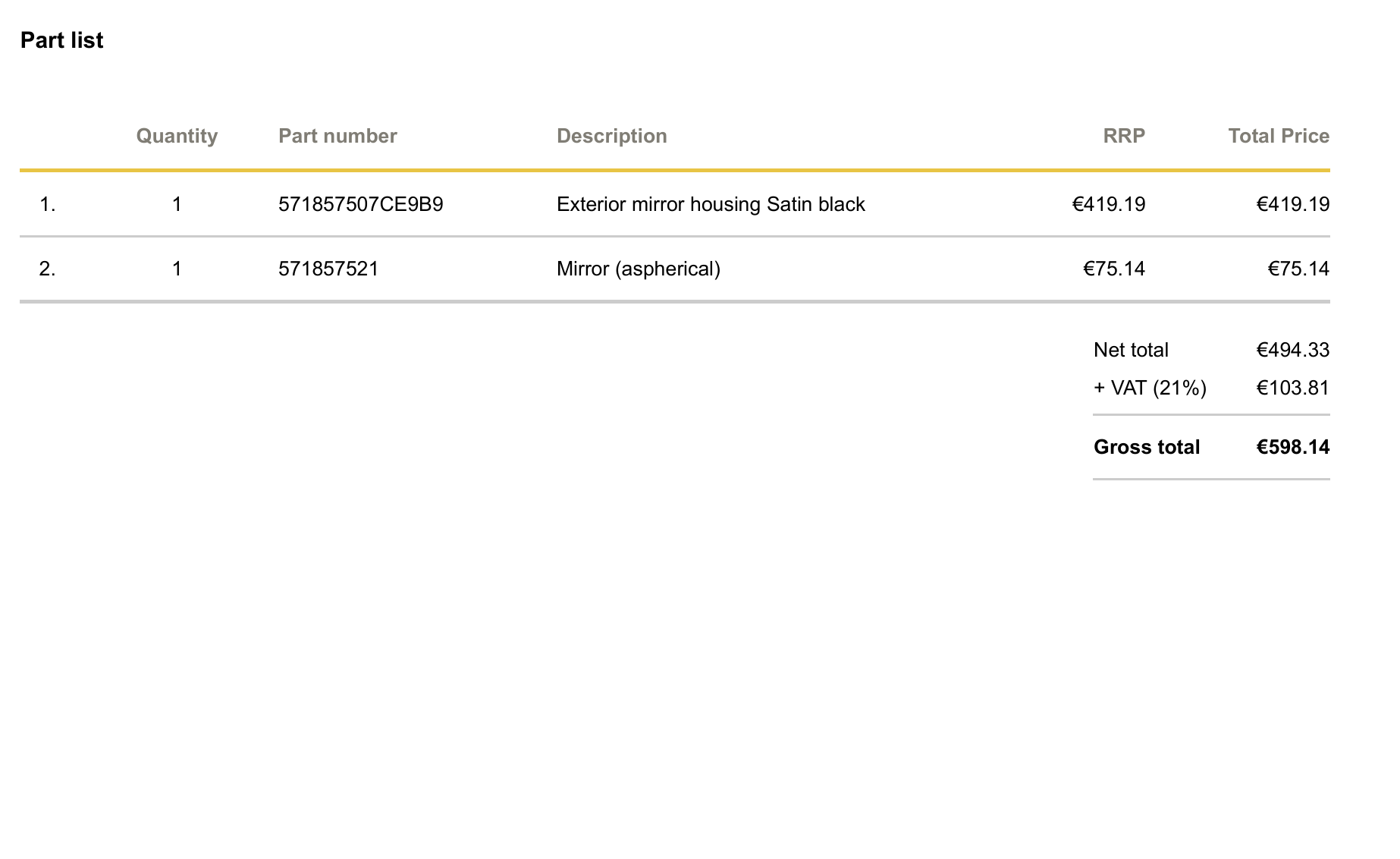Screen dimensions: 1400x859
Task: Select row number "1." in the list
Action: 48,204
